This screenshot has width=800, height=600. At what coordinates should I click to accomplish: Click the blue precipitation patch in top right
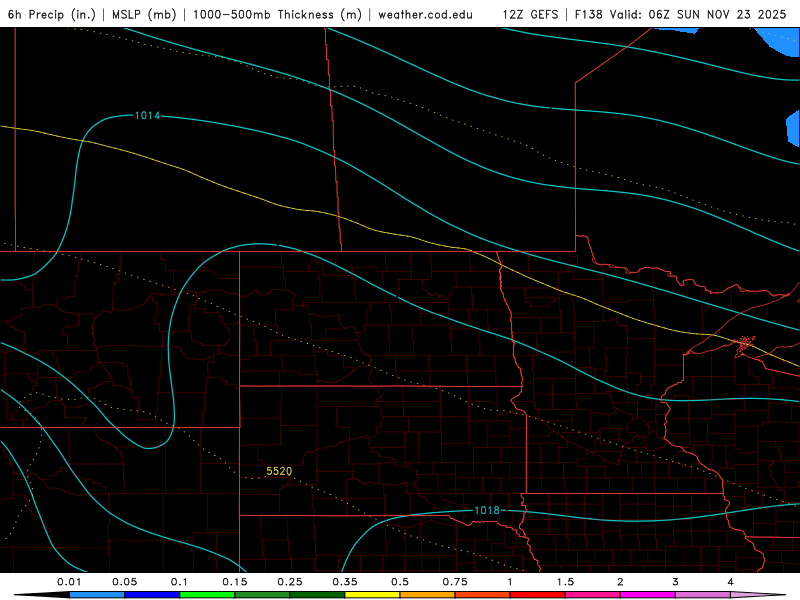coord(779,41)
